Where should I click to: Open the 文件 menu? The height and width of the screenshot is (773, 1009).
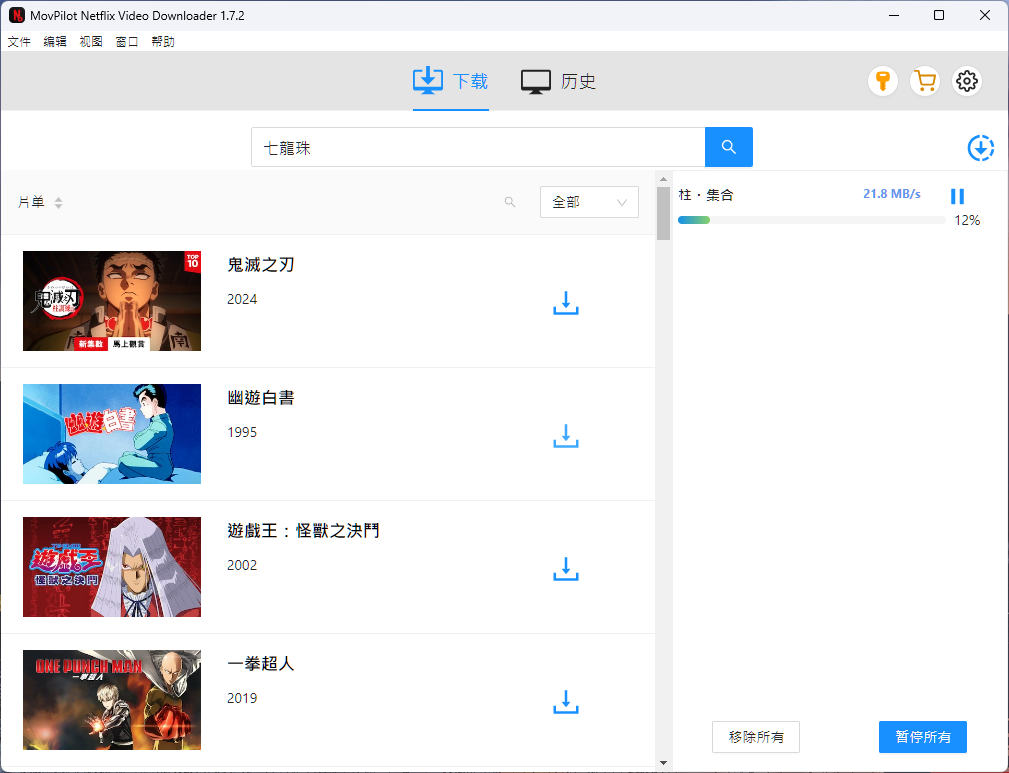(x=19, y=42)
